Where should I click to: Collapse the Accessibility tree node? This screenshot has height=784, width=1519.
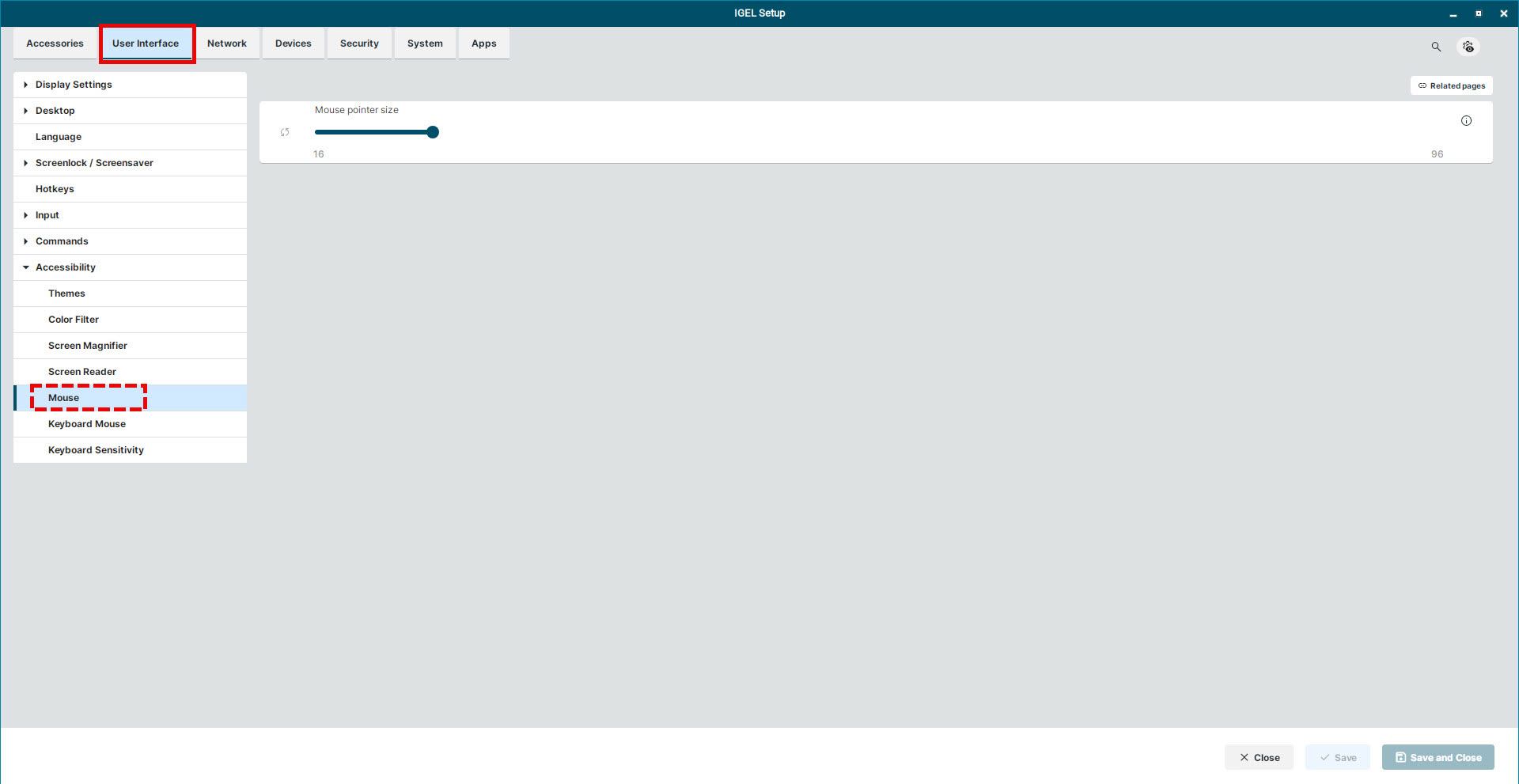point(26,267)
